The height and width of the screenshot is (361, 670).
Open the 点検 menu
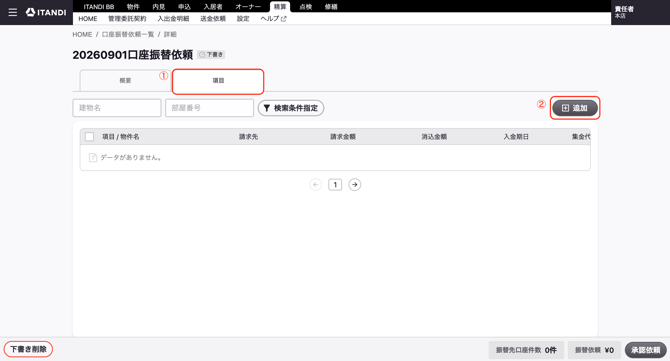coord(305,7)
